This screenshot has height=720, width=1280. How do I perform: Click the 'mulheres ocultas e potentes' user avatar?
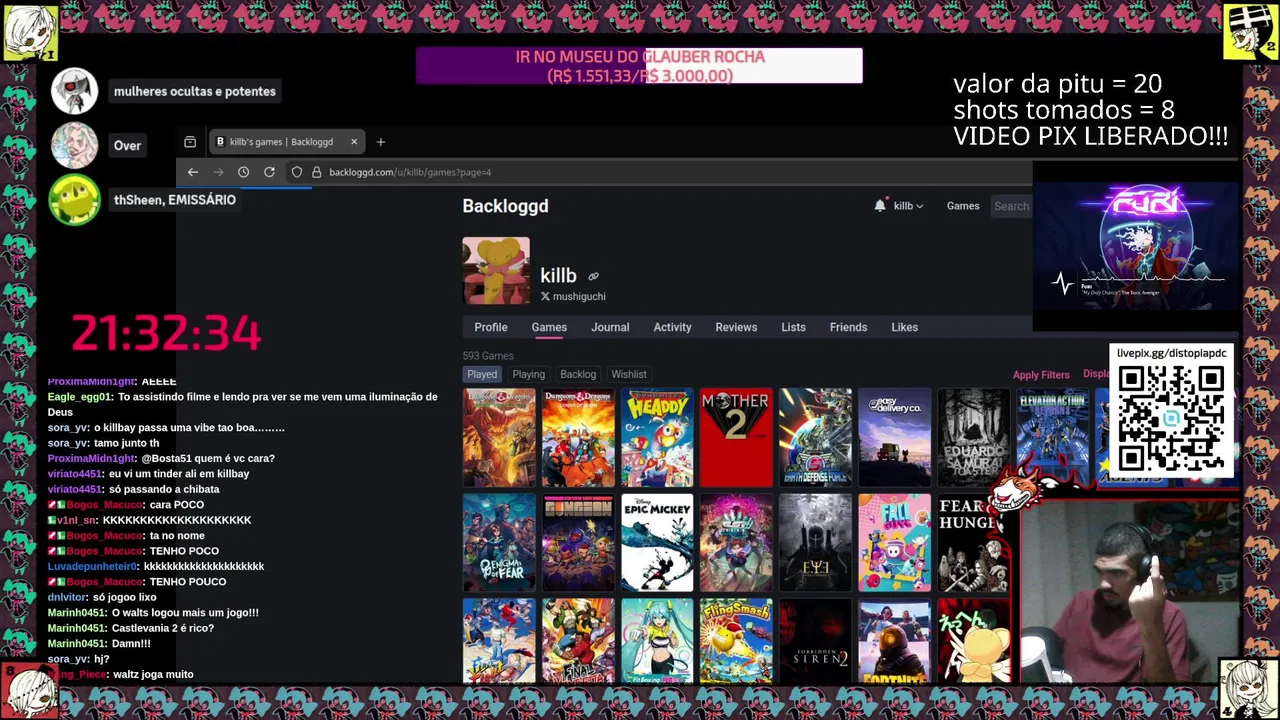click(75, 92)
